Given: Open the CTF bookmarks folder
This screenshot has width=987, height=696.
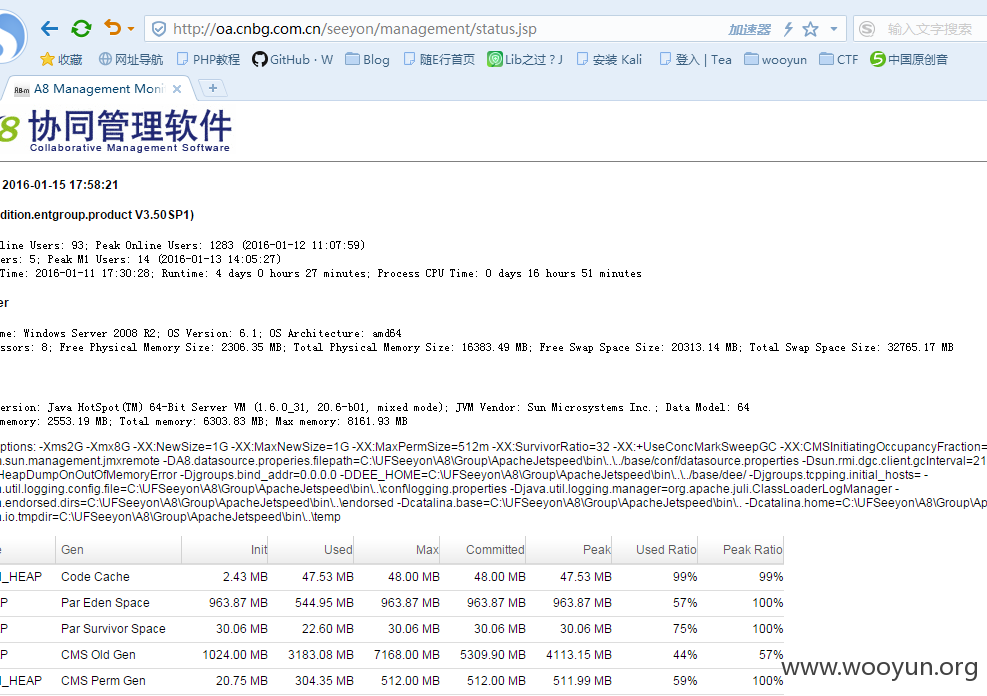Looking at the screenshot, I should point(838,59).
